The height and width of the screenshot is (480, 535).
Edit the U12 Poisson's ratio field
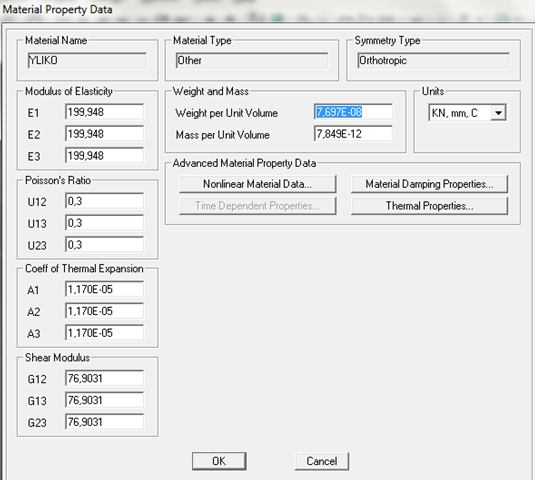(104, 201)
